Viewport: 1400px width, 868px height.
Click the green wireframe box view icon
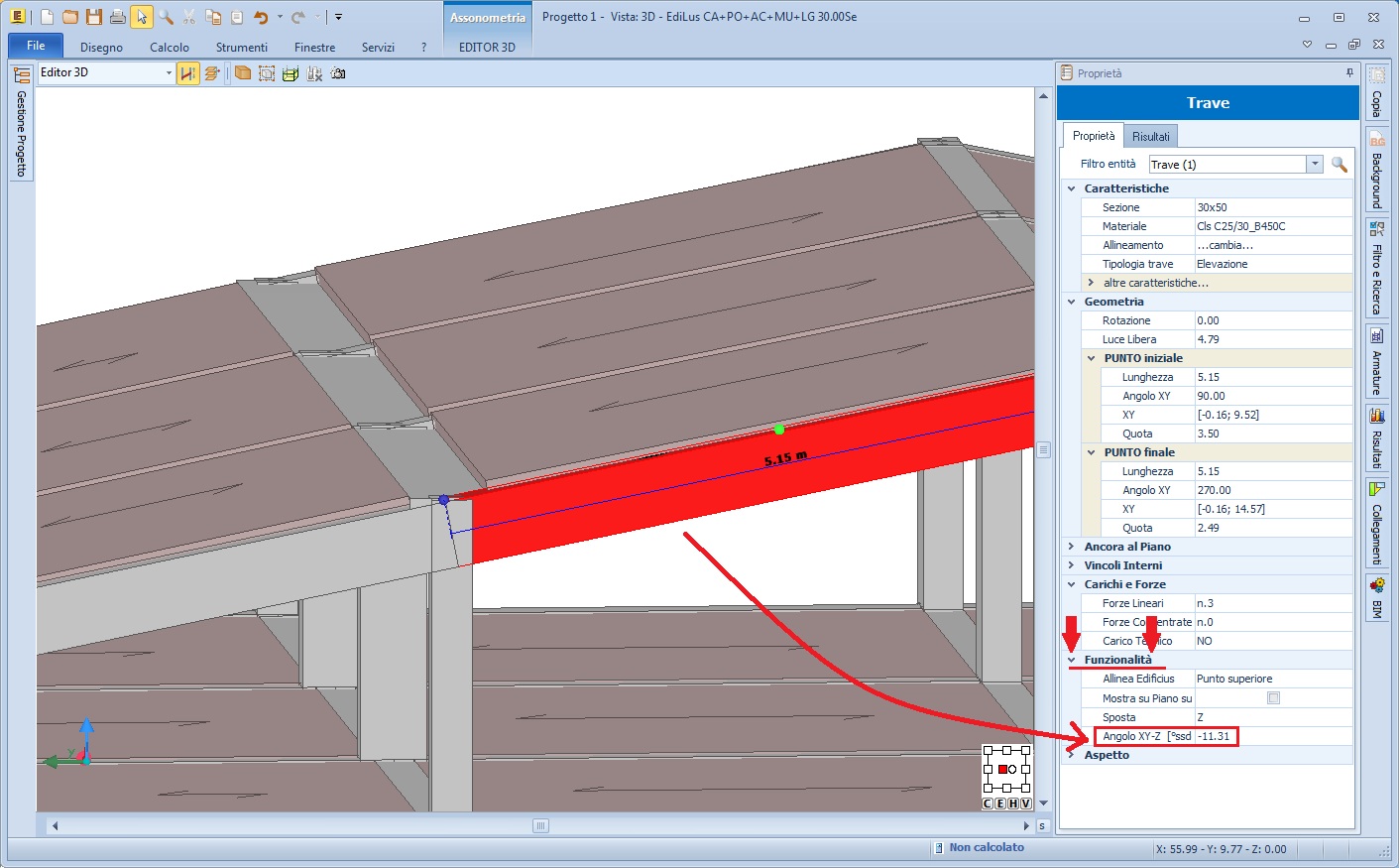(x=291, y=73)
